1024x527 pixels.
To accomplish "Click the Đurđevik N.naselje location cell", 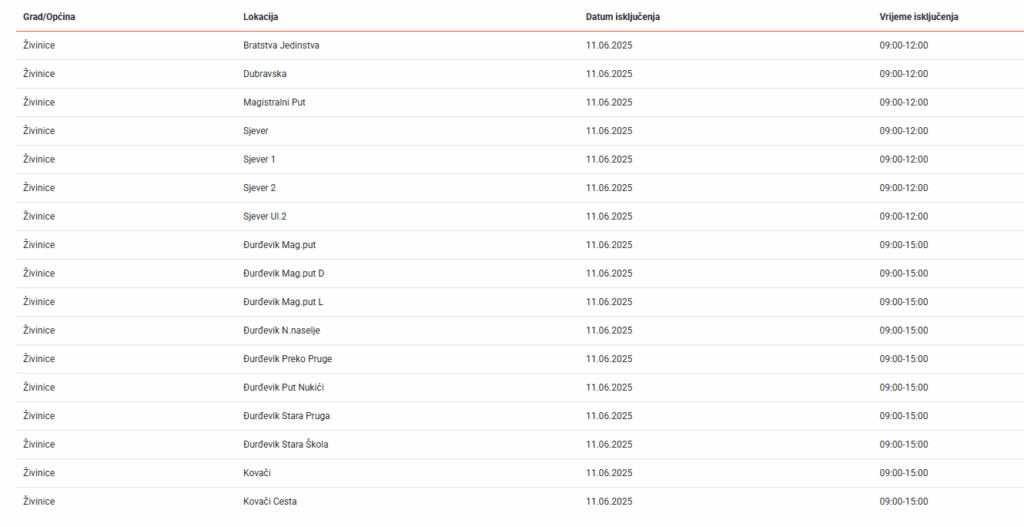I will point(281,330).
